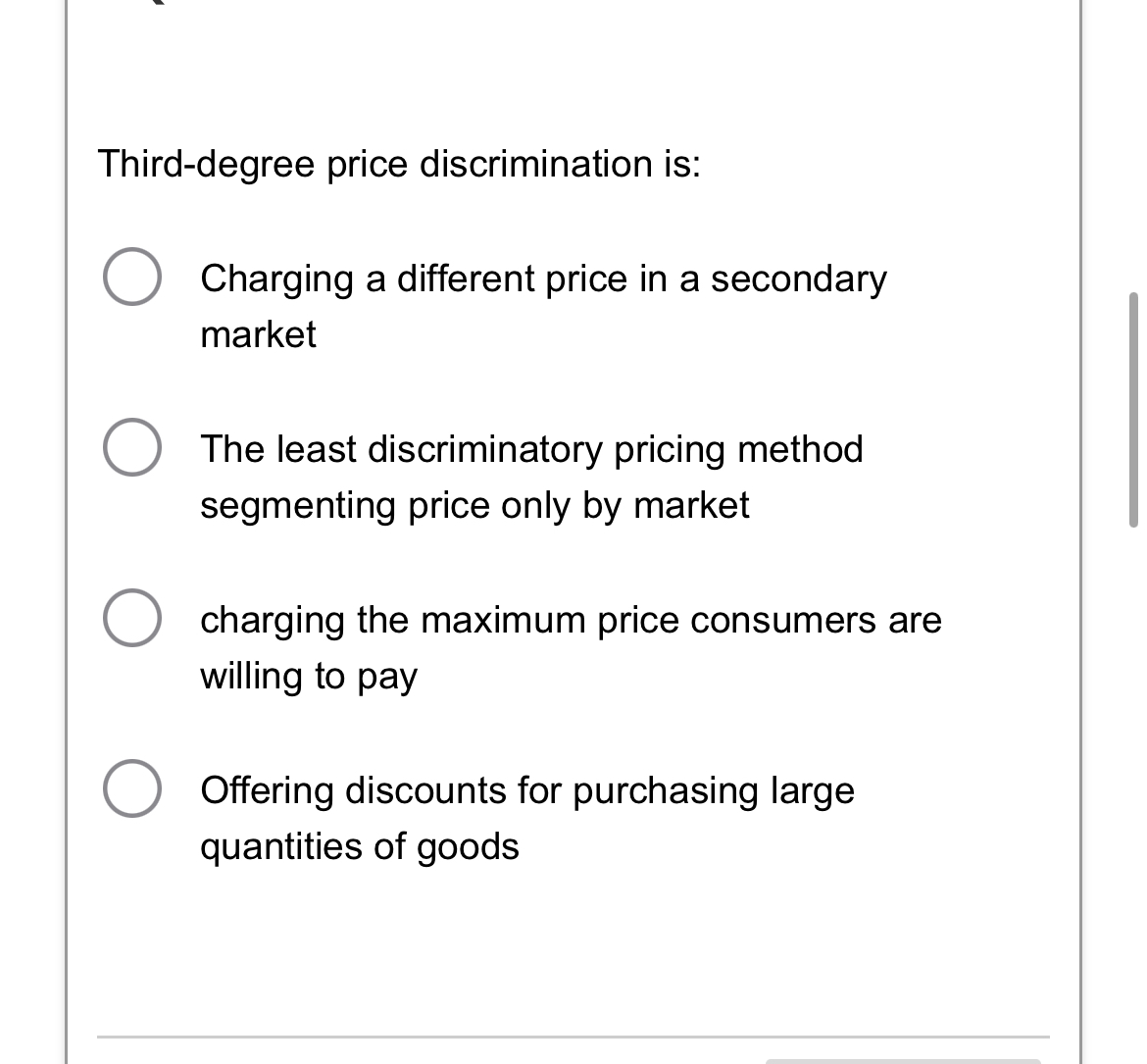Screen dimensions: 1147x1064
Task: Click the answer text mentioning 'secondary market'
Action: pyautogui.click(x=543, y=279)
